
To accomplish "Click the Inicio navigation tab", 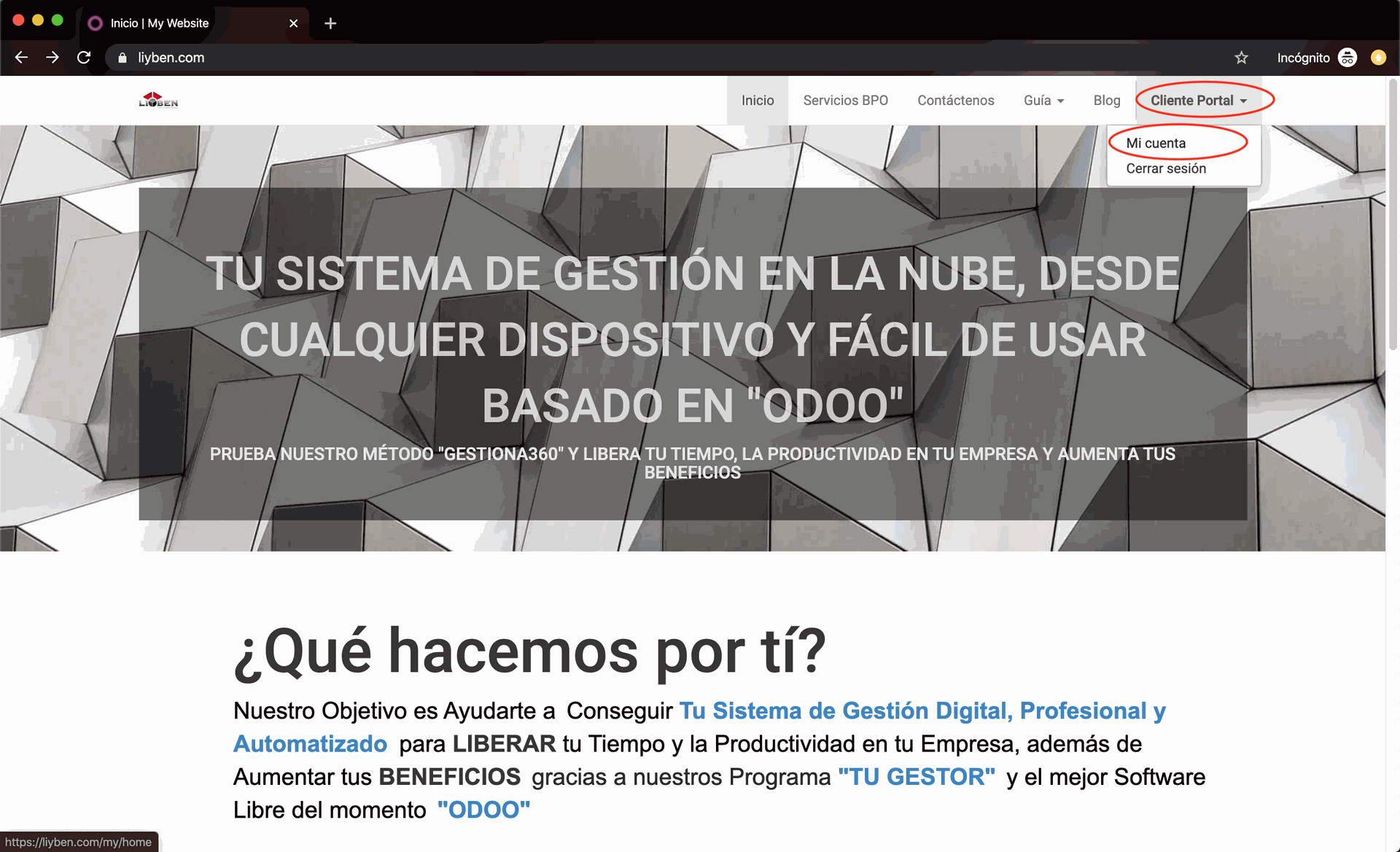I will pyautogui.click(x=758, y=101).
